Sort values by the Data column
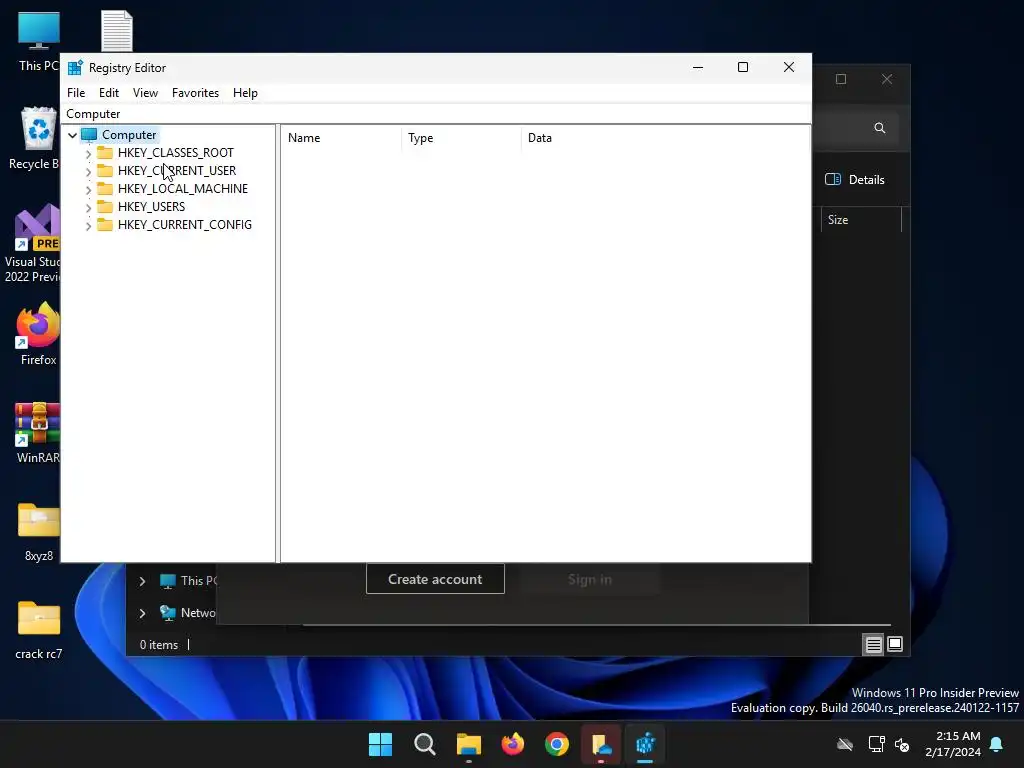The width and height of the screenshot is (1024, 768). pyautogui.click(x=665, y=138)
